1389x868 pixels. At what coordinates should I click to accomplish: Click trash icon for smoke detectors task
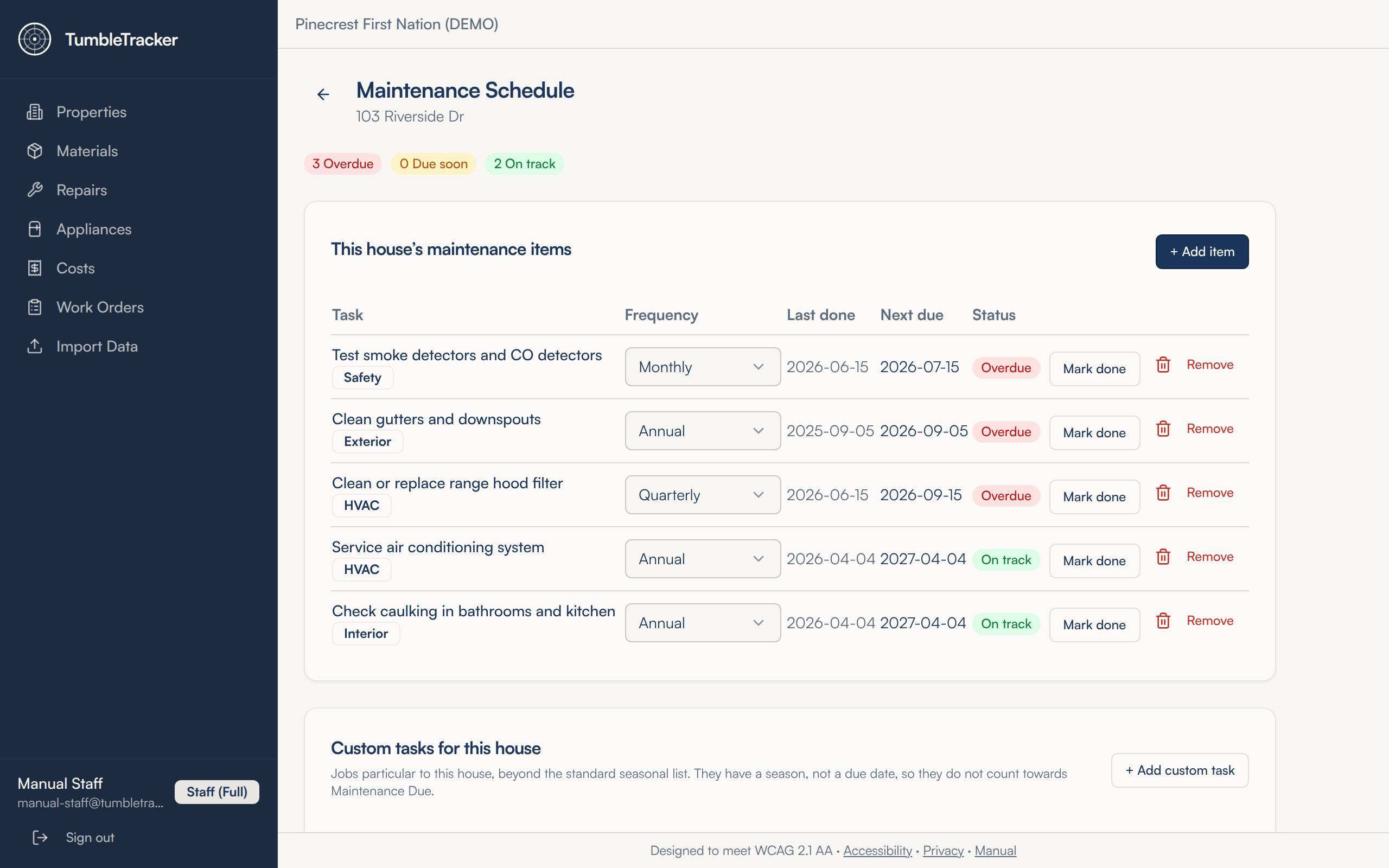1163,365
